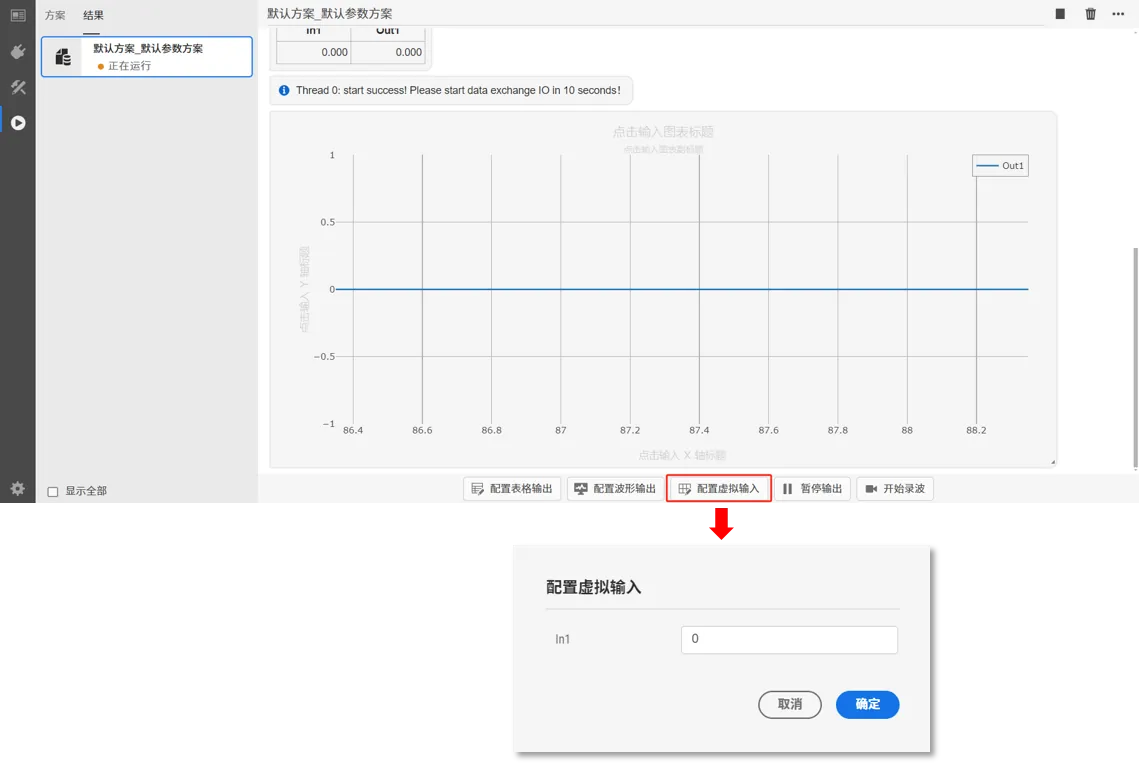Open more options ellipsis menu

tap(1118, 14)
